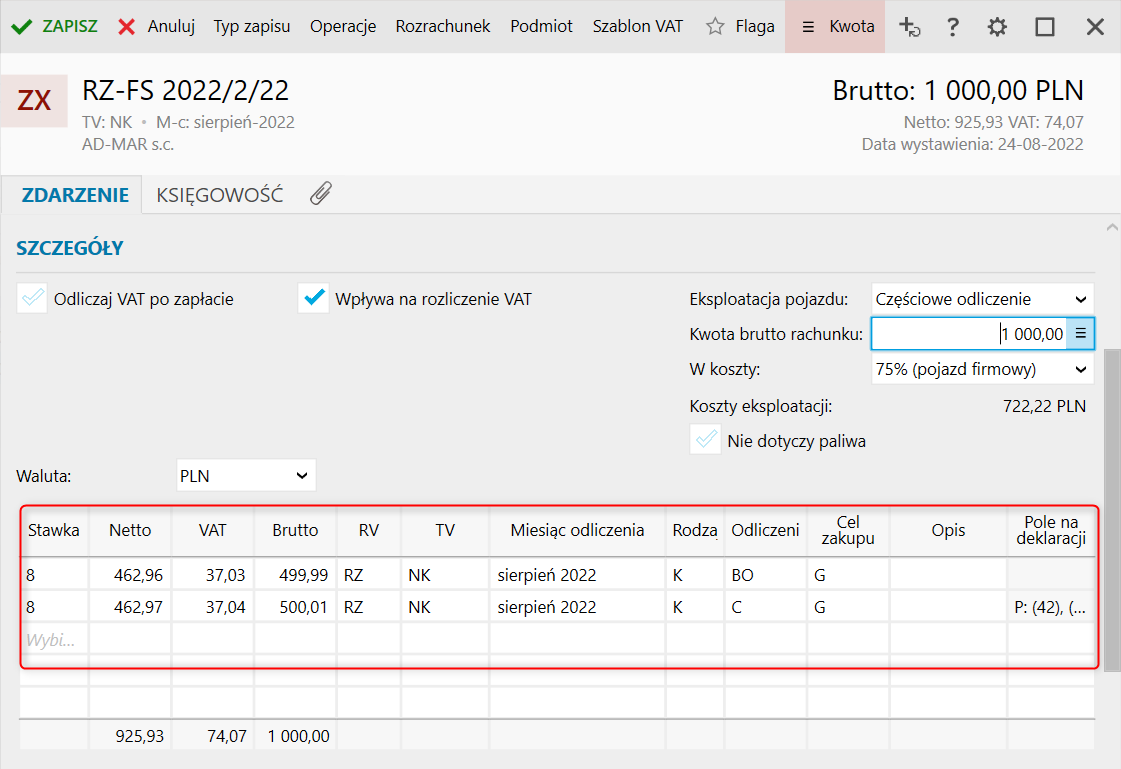The image size is (1121, 769).
Task: Click the Flaga star icon
Action: 715,27
